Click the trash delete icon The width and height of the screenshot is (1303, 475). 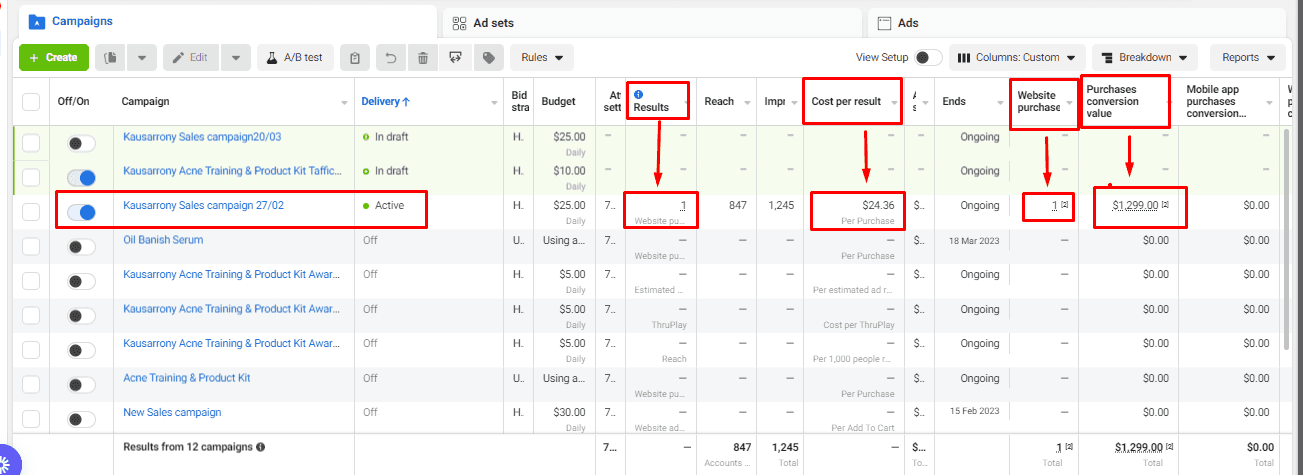tap(423, 58)
